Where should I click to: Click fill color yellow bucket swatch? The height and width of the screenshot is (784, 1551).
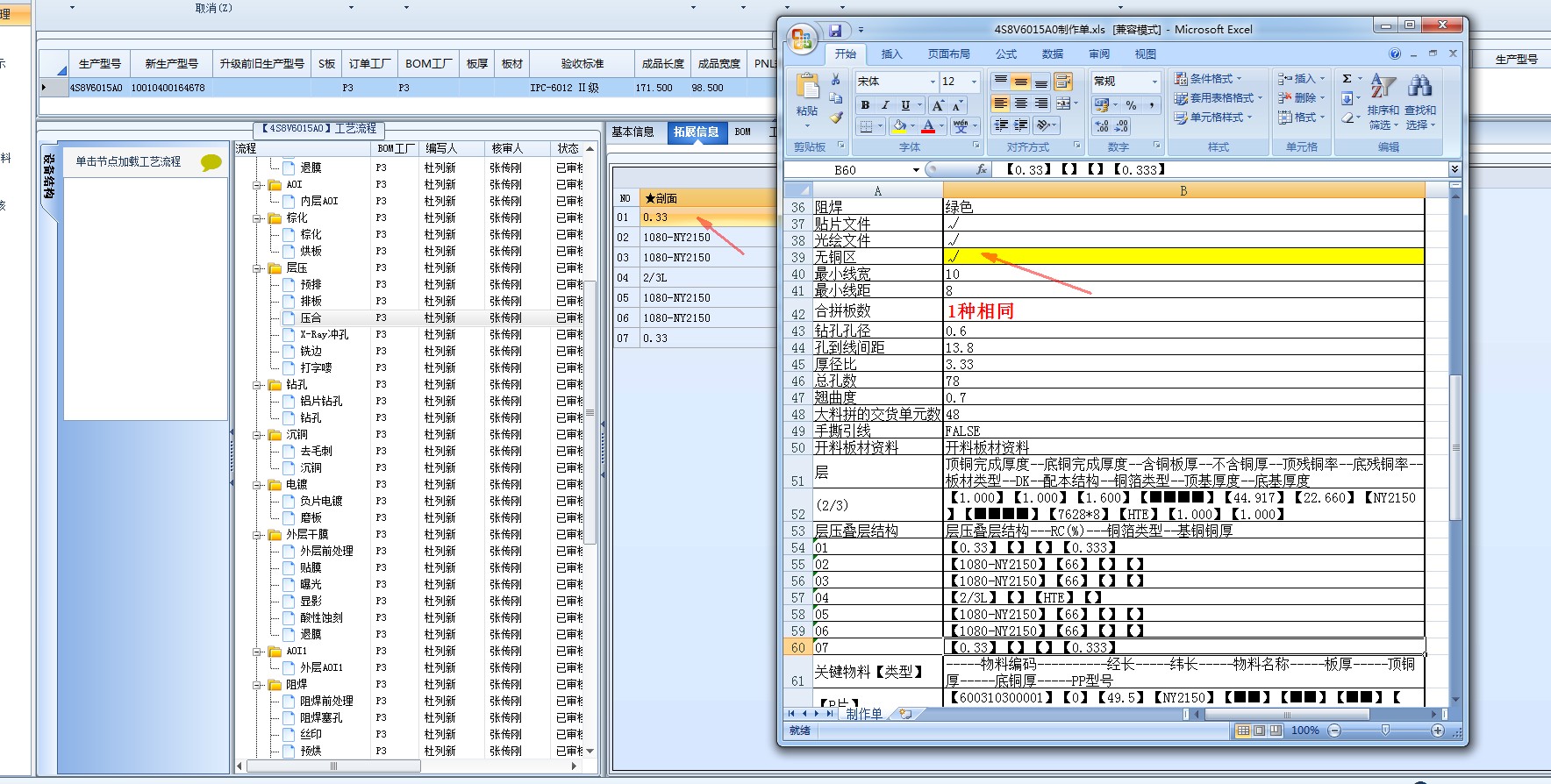click(899, 126)
